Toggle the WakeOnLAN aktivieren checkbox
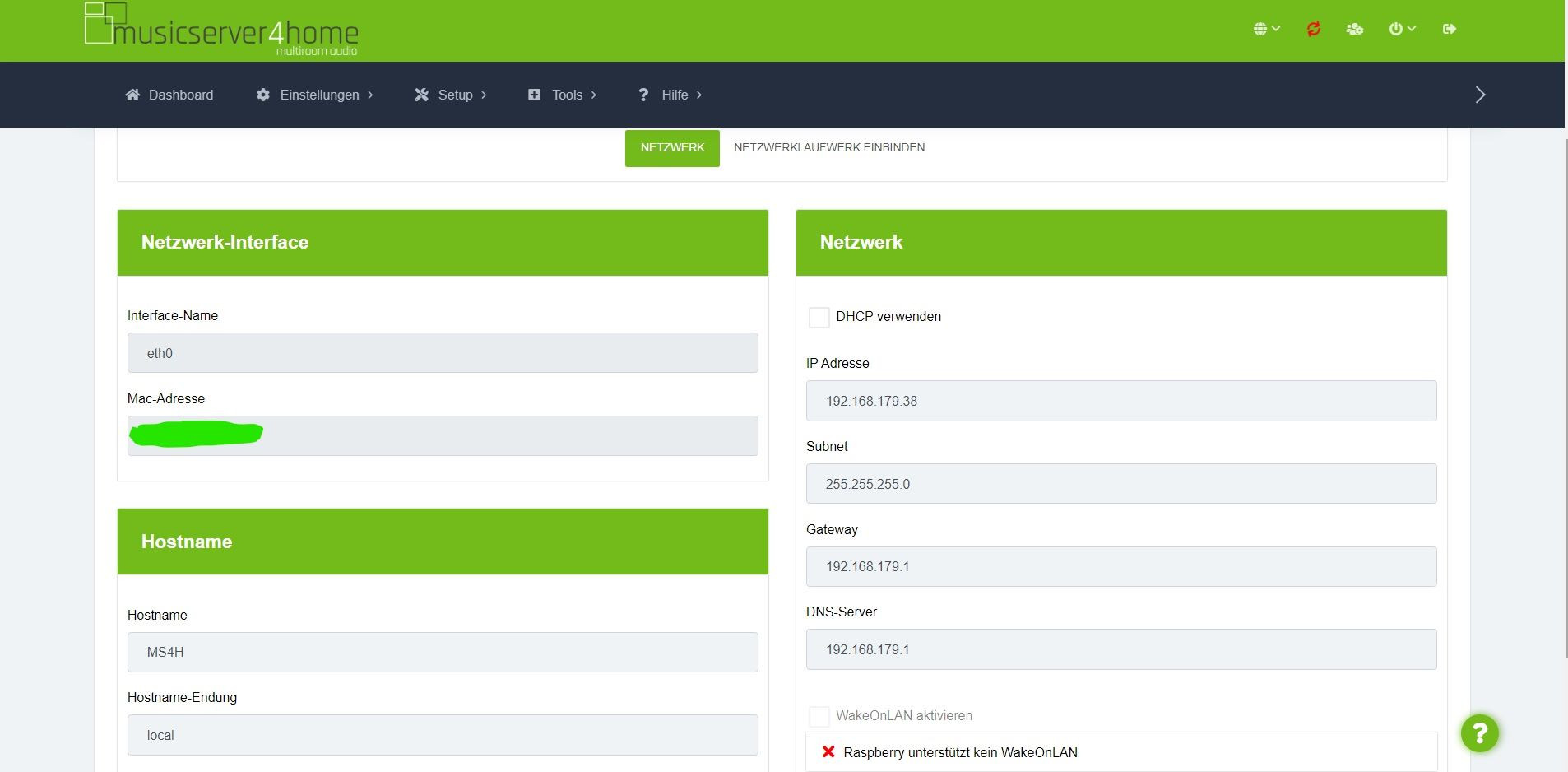Screen dimensions: 1568x772 click(x=819, y=716)
